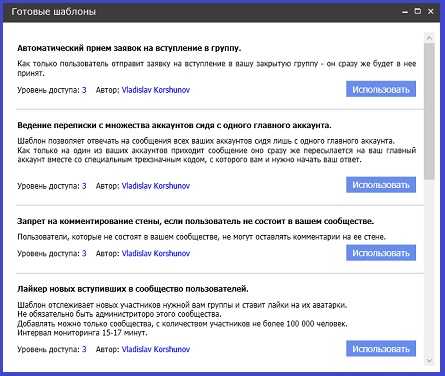Use the new members liker template
445x376 pixels.
(x=381, y=348)
